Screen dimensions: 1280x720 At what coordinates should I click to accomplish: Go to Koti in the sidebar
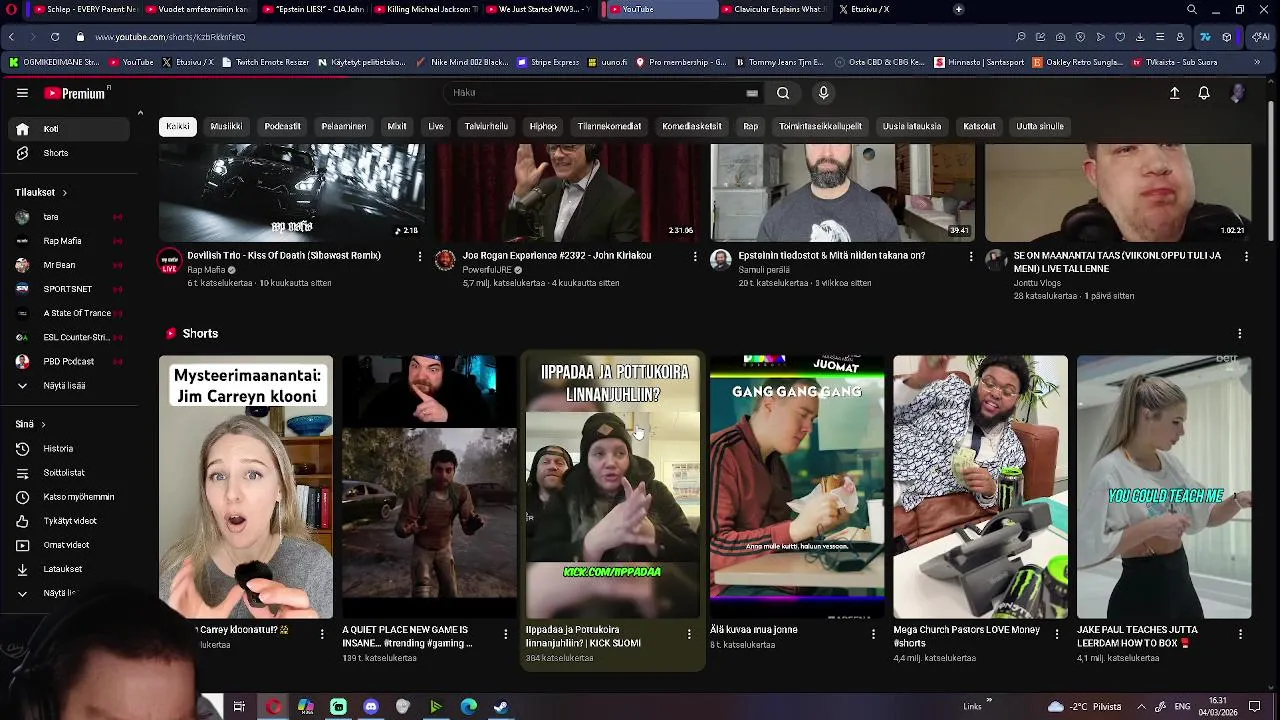point(69,129)
